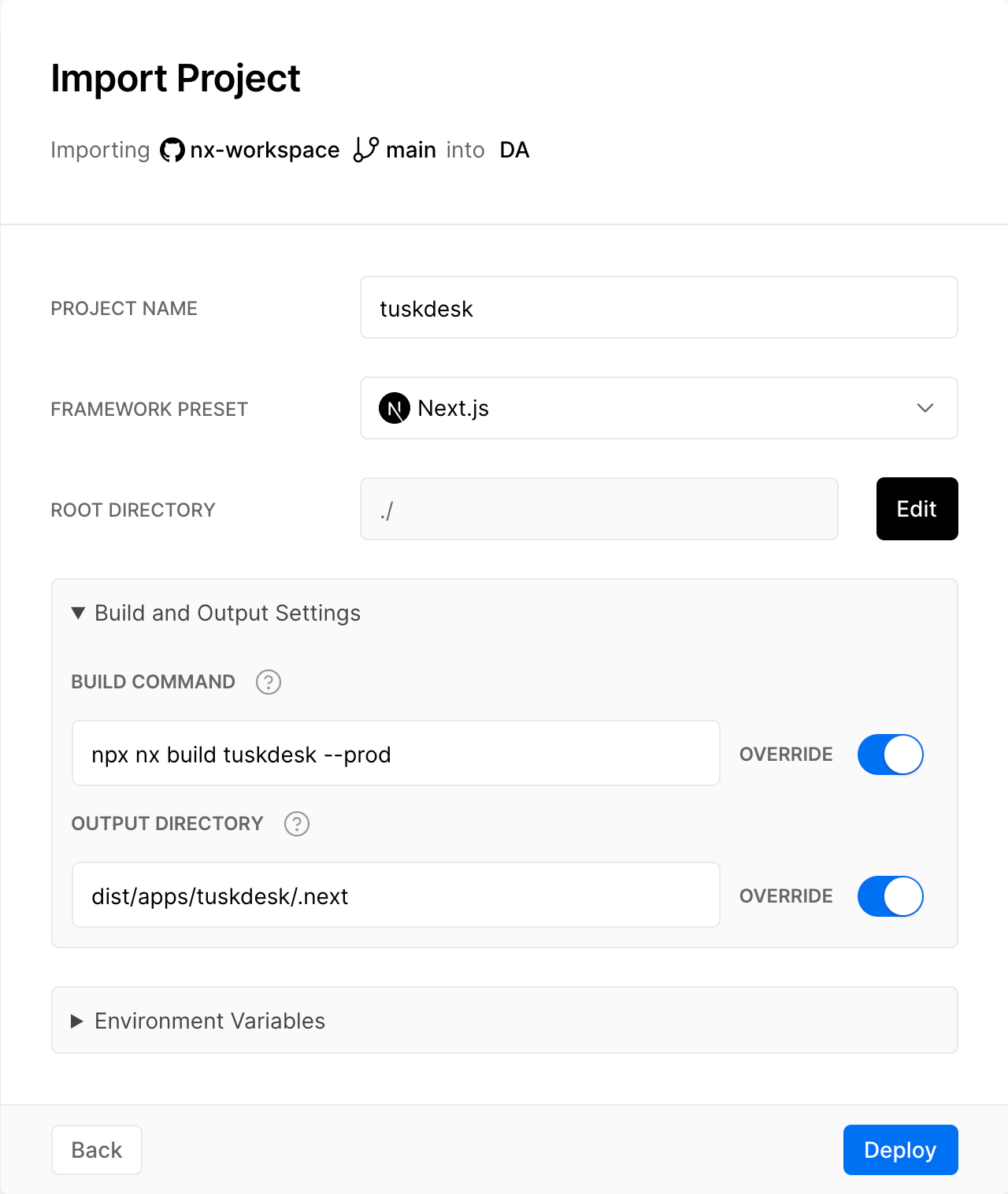Collapse the Build and Output Settings section

[78, 613]
